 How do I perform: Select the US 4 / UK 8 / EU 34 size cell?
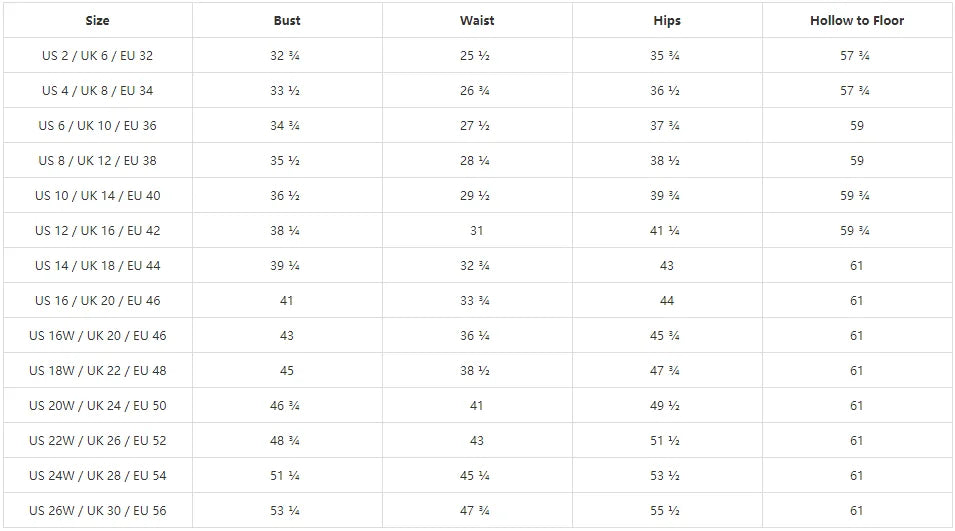pos(98,91)
